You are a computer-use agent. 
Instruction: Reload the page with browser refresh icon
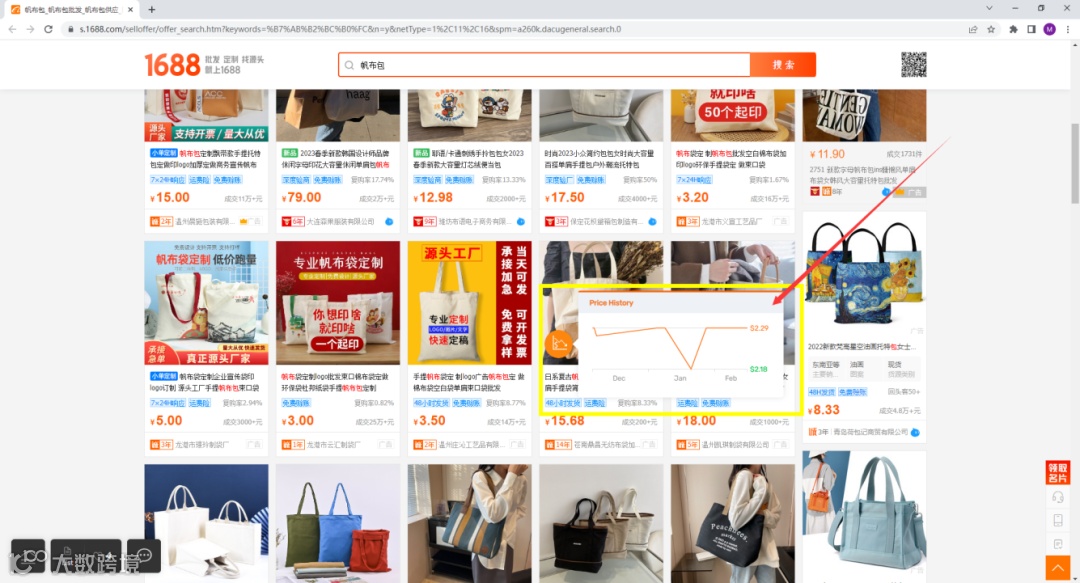coord(48,29)
